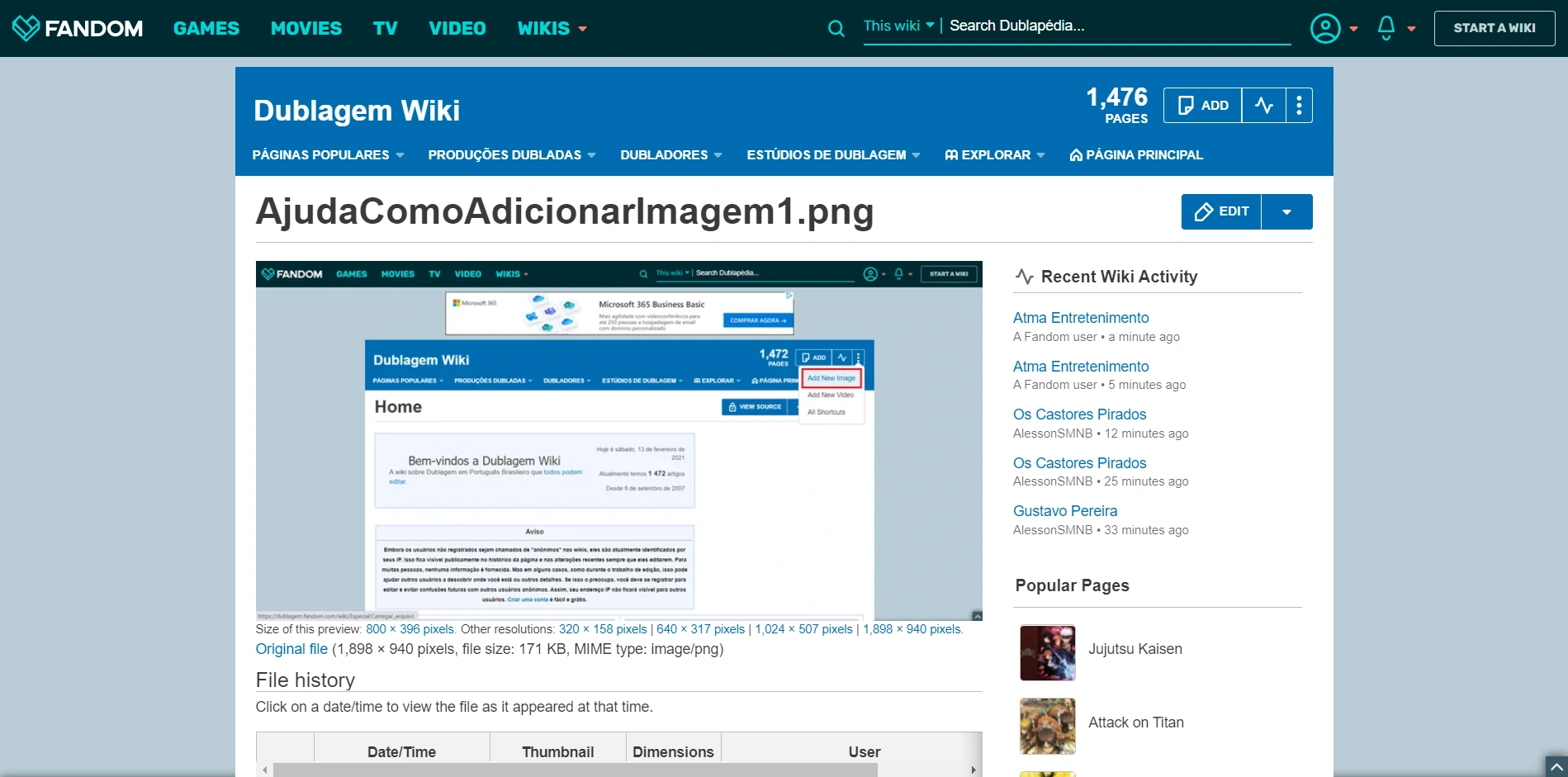Click the Date/Time column header
This screenshot has height=777, width=1568.
click(x=401, y=752)
